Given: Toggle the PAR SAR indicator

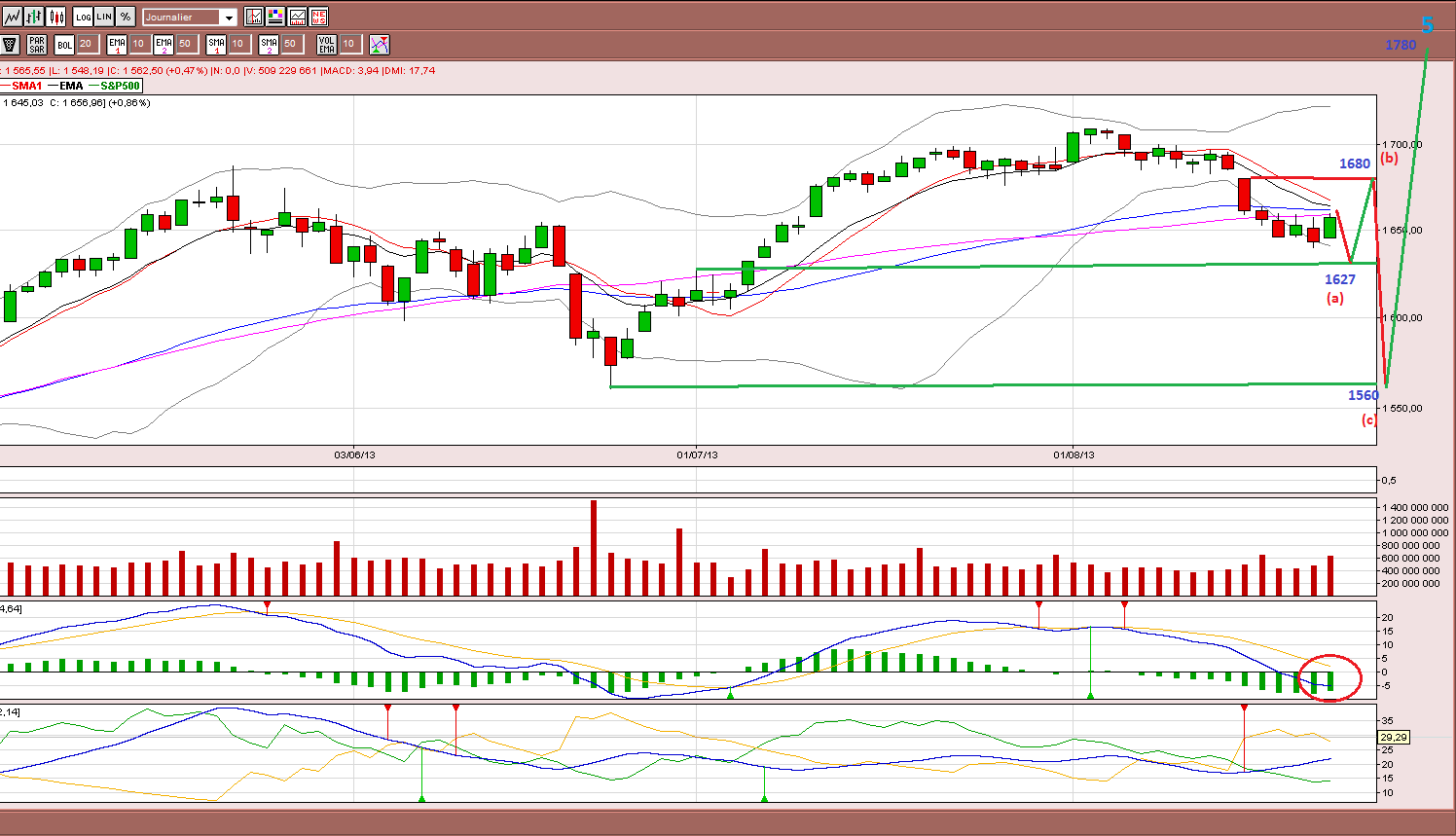Looking at the screenshot, I should coord(37,44).
